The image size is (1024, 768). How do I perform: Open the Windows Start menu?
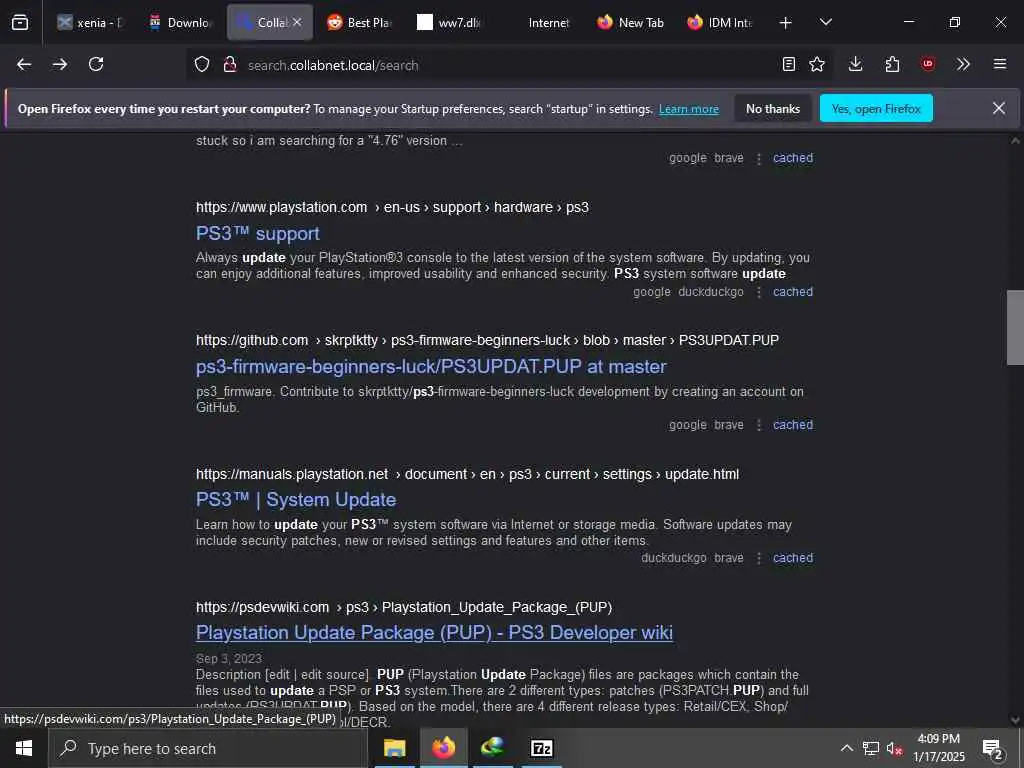[24, 748]
